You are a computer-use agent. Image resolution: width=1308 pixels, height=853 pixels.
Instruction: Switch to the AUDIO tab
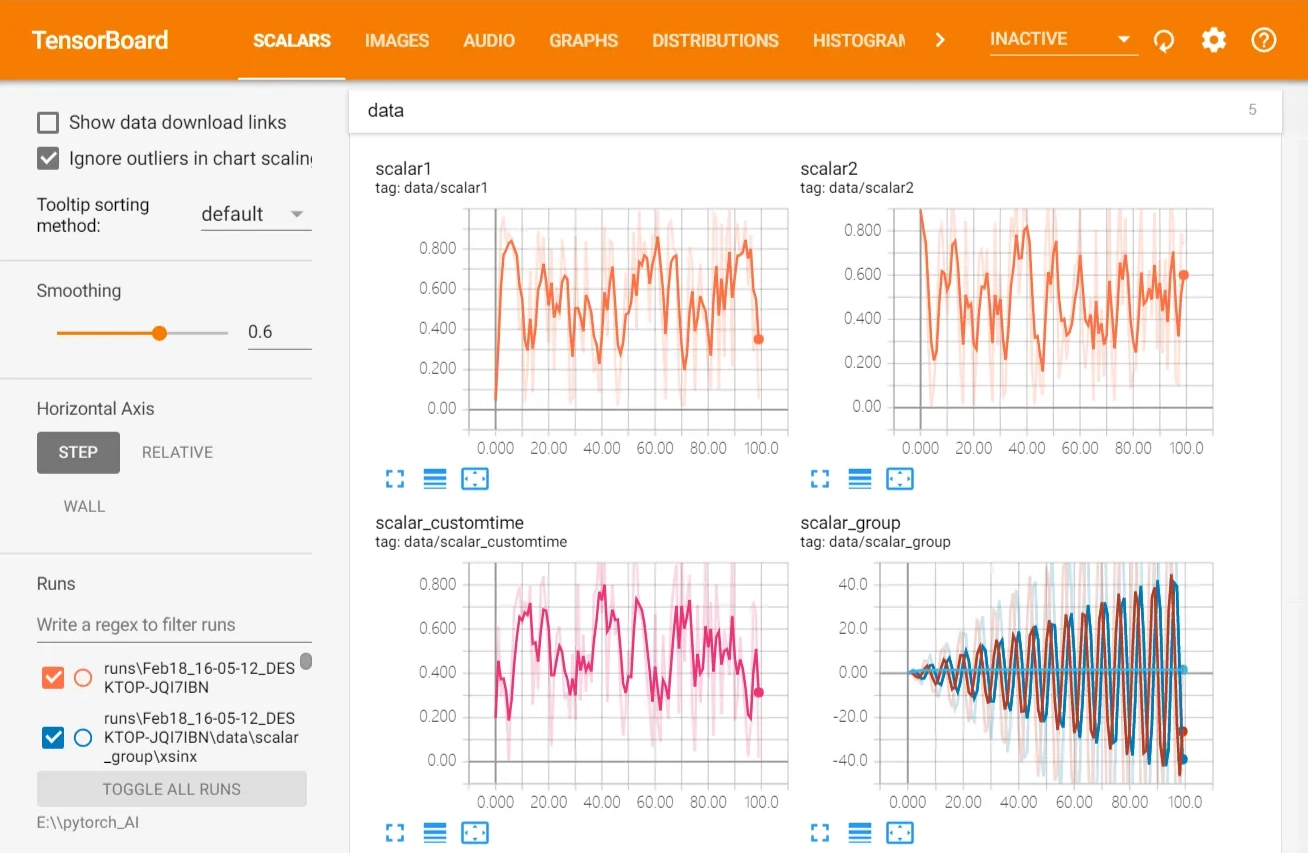click(489, 41)
